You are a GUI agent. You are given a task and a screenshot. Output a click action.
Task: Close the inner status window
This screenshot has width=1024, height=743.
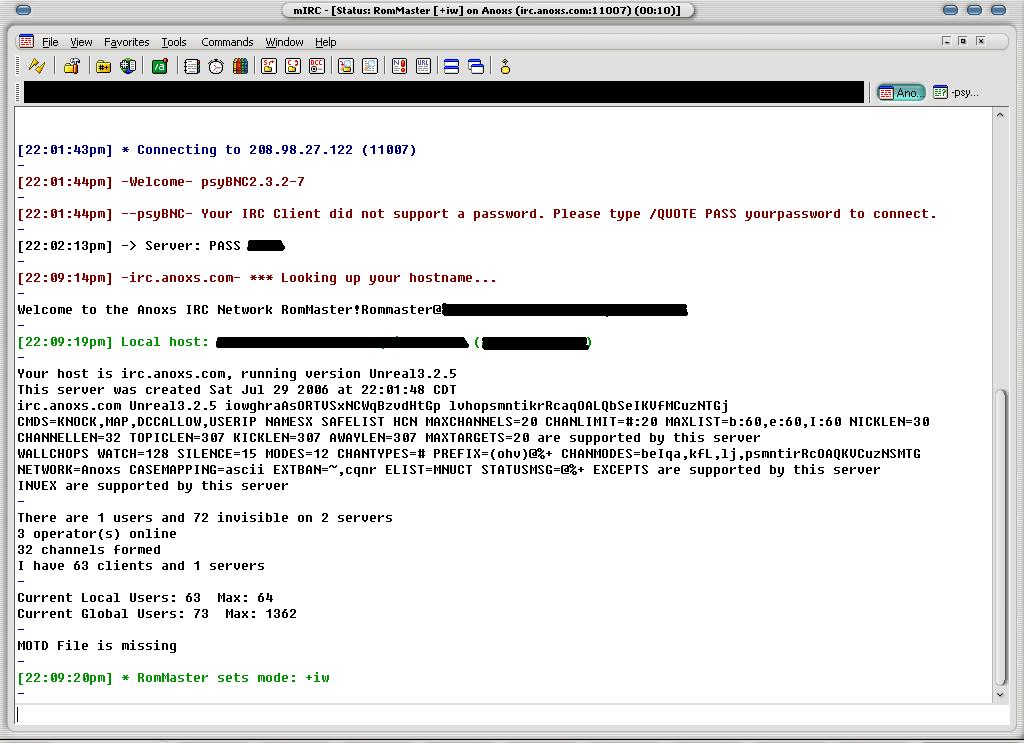coord(980,41)
